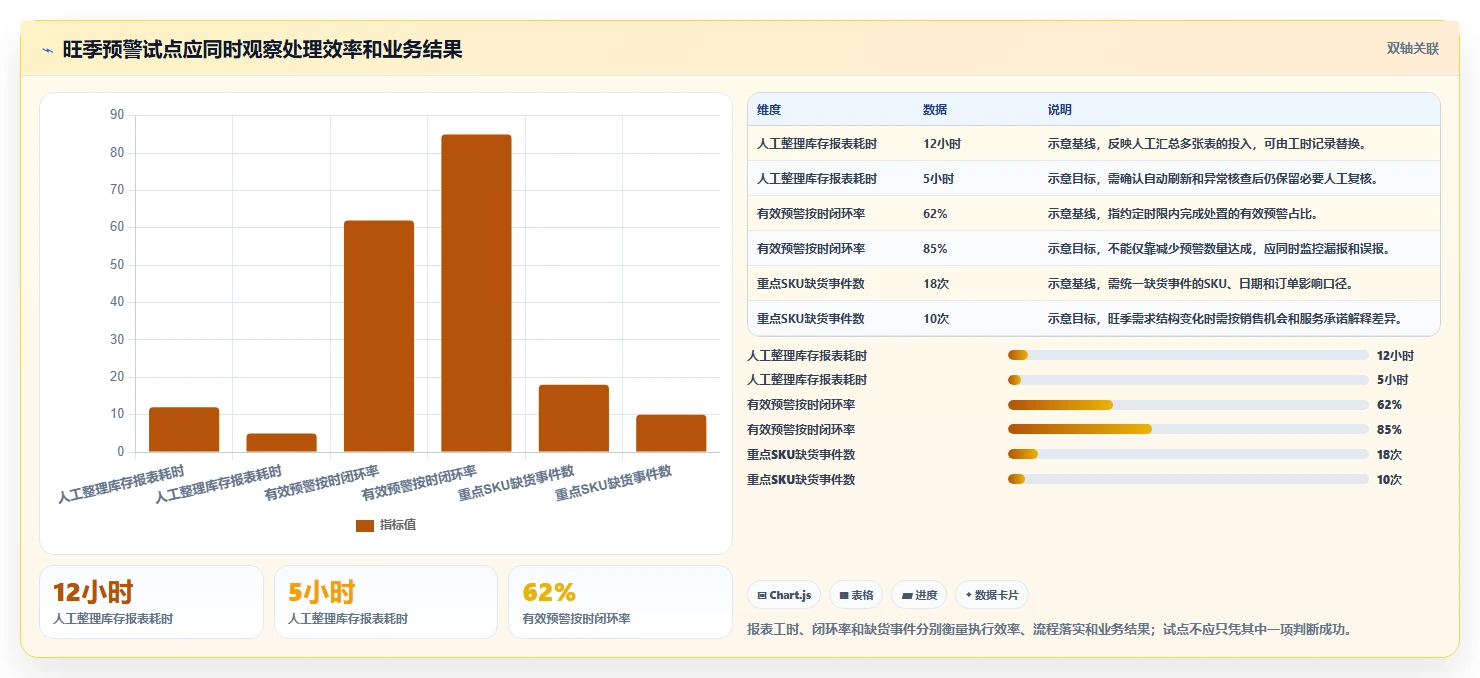Click the progress bar labeled 18次

(x=1188, y=454)
